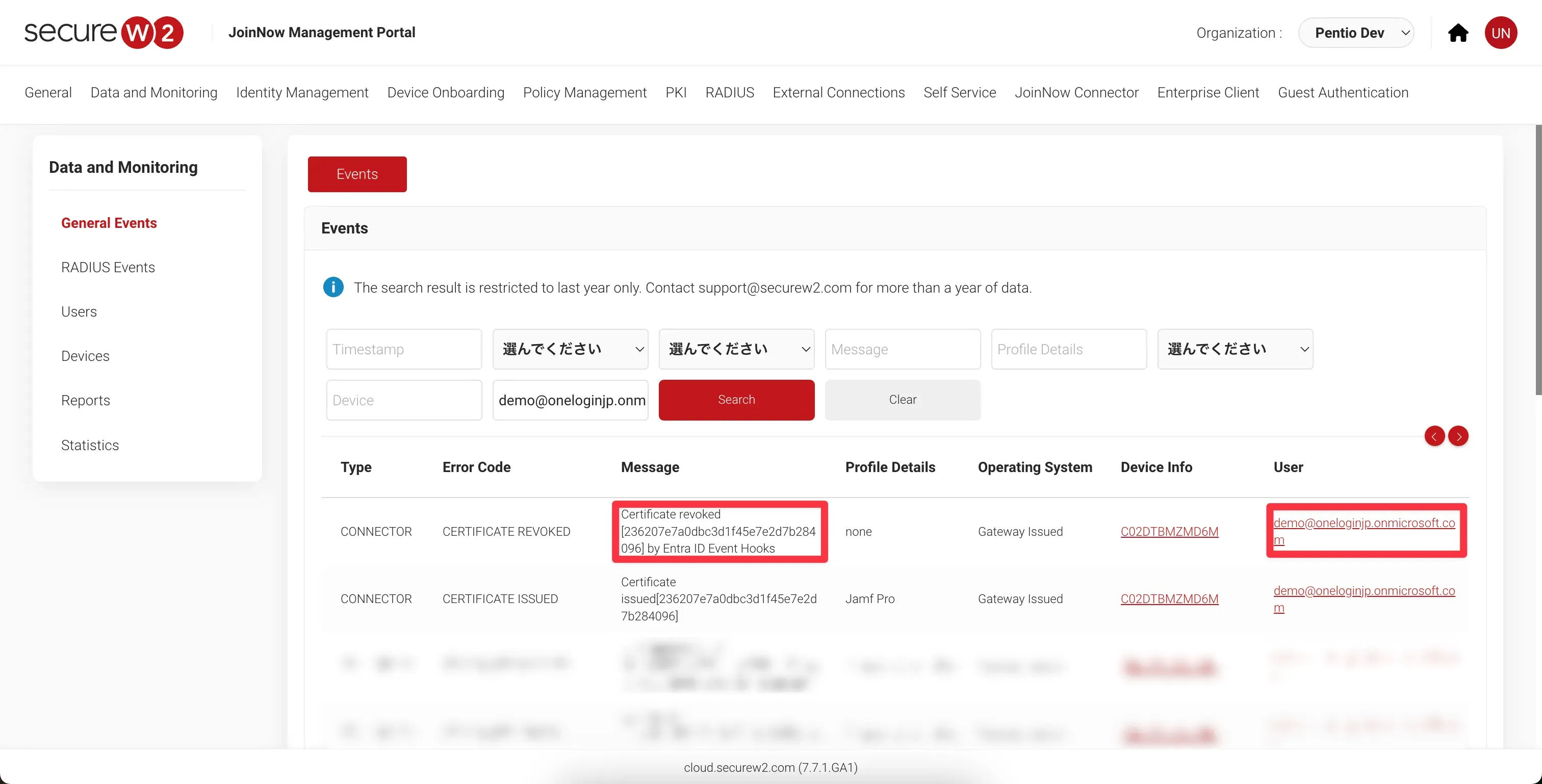This screenshot has height=784, width=1542.
Task: Click device link C02DTBMZMD6M in first row
Action: (x=1169, y=532)
